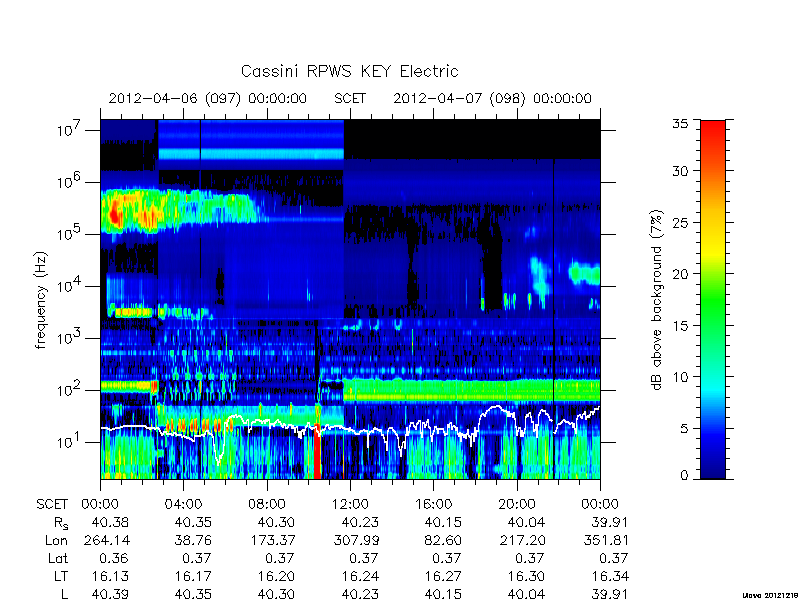Click the LT value '16.20'
The width and height of the screenshot is (800, 600).
tap(276, 577)
